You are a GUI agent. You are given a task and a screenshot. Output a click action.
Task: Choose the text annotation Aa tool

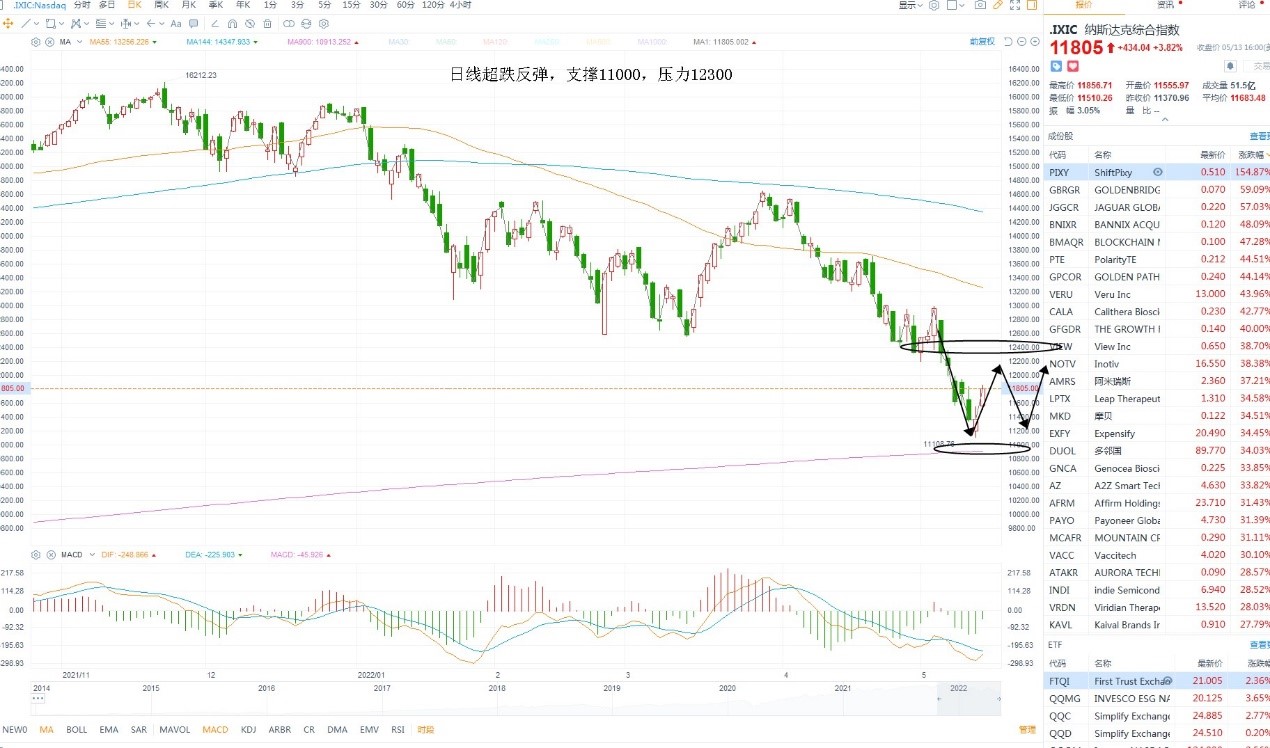176,24
